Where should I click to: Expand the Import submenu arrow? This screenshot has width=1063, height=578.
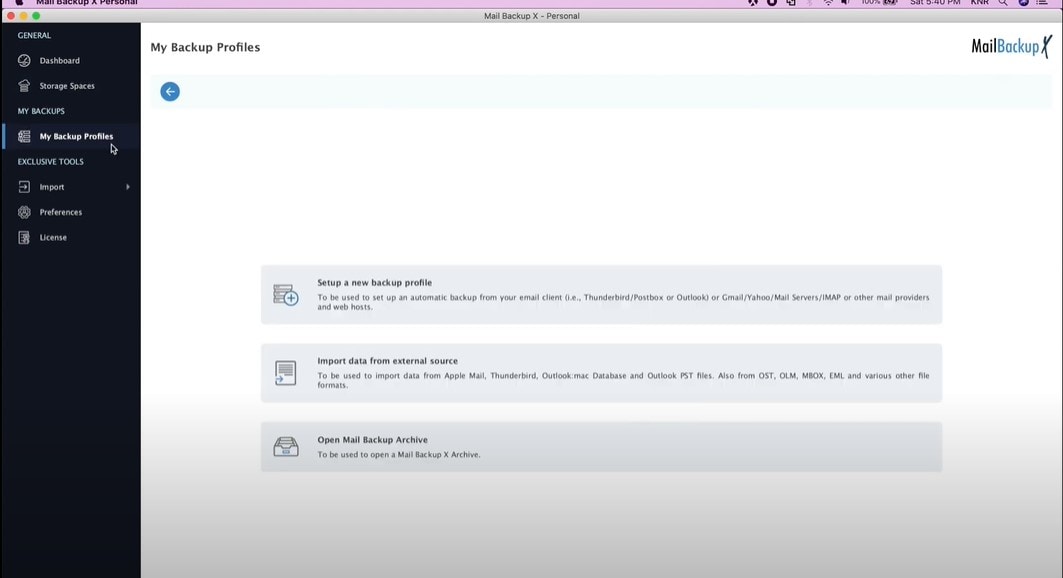pos(127,187)
